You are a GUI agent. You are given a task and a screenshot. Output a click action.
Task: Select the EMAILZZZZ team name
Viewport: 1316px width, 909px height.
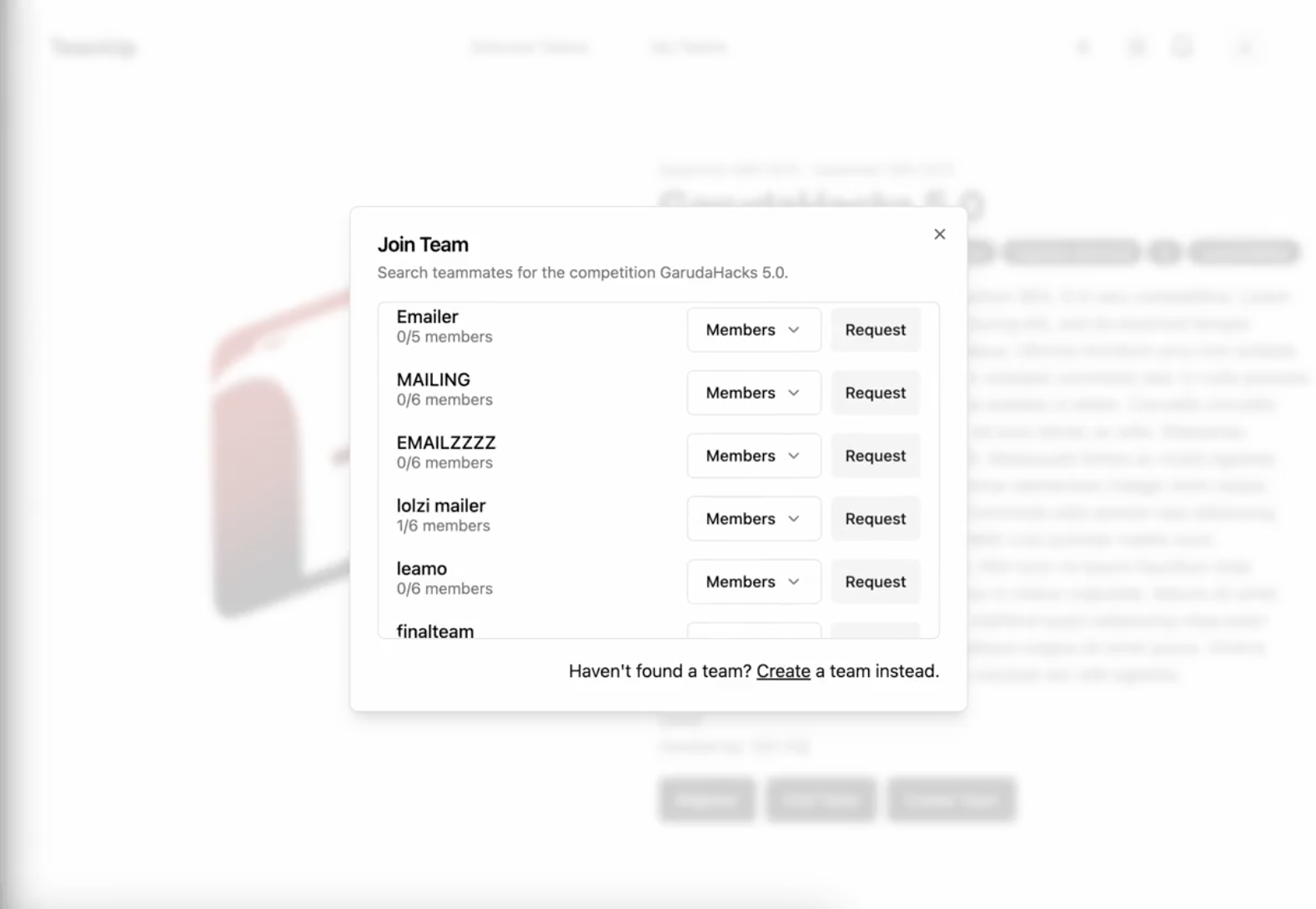[x=445, y=443]
